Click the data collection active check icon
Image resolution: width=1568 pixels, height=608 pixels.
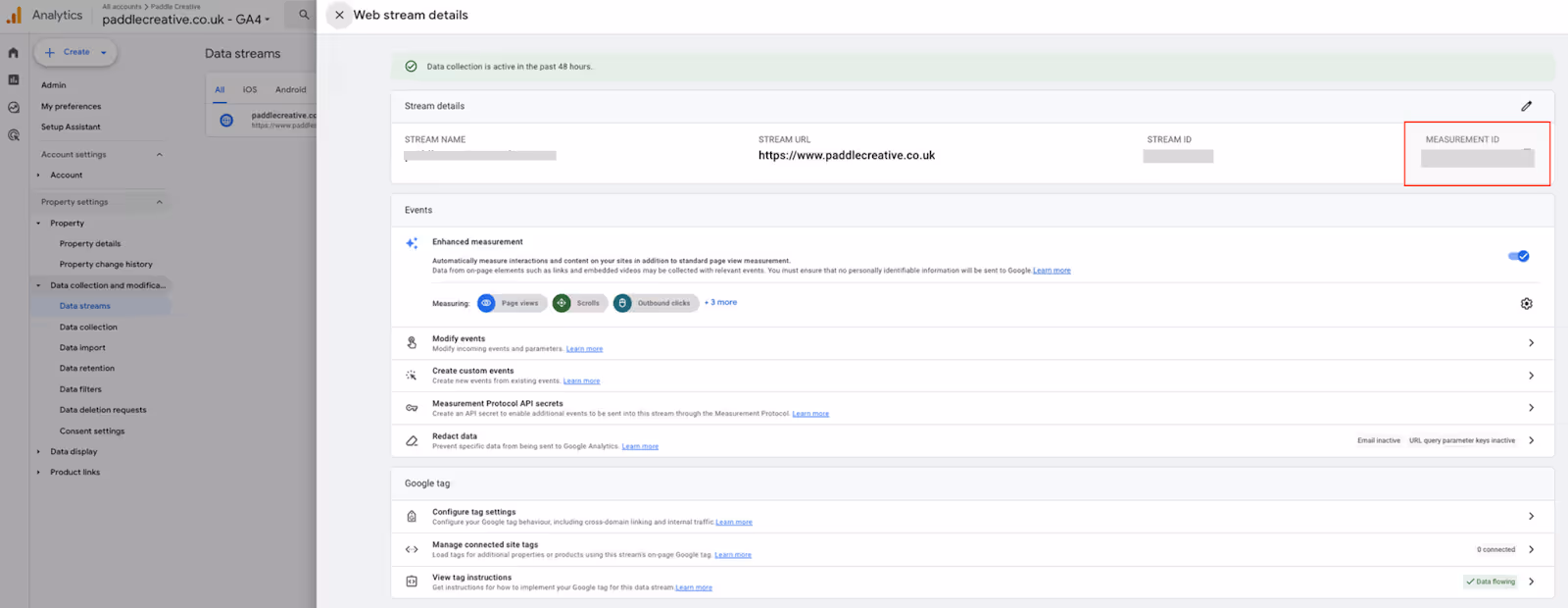(x=411, y=67)
